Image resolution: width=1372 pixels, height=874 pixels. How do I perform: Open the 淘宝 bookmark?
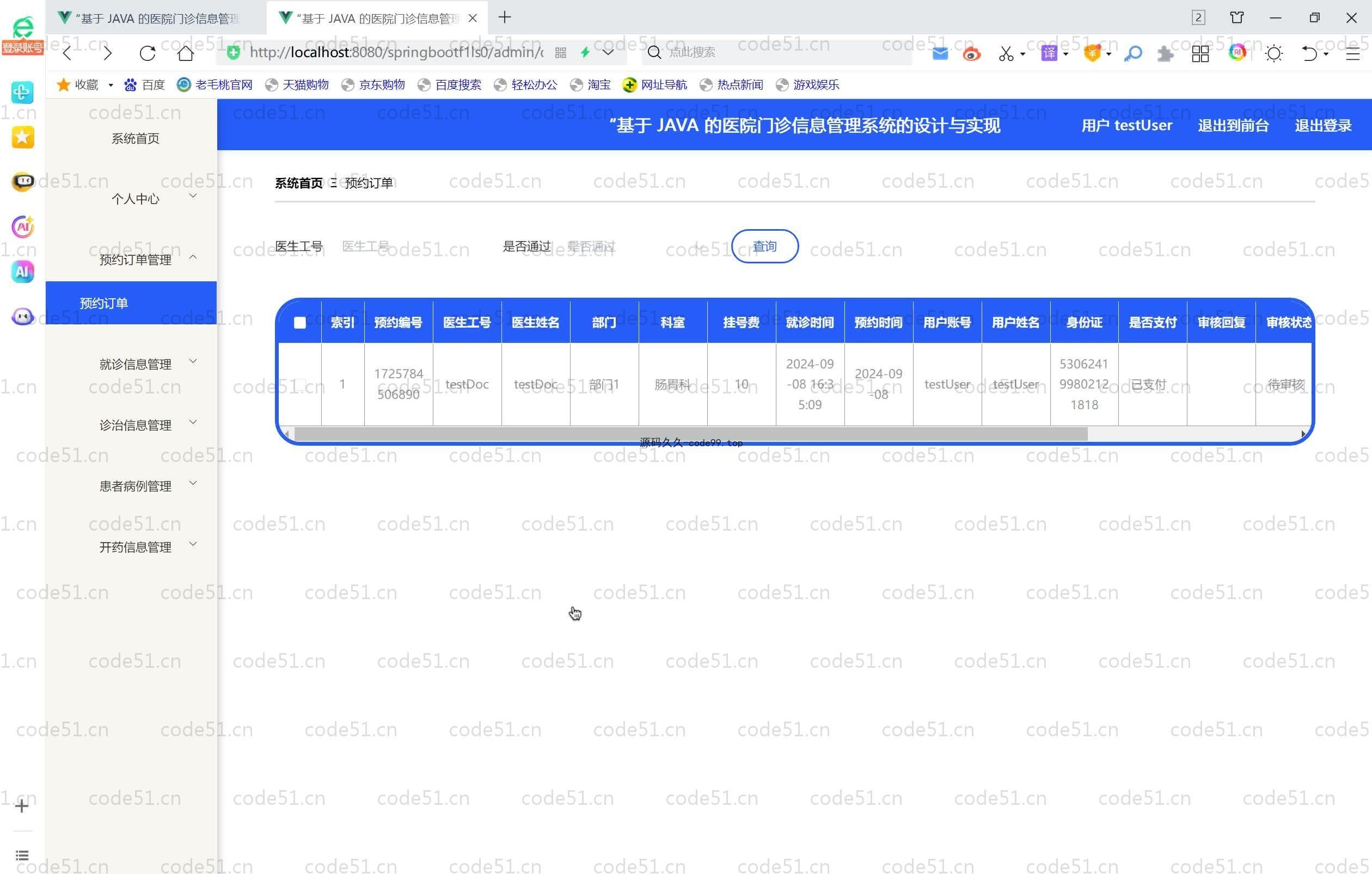[x=591, y=85]
